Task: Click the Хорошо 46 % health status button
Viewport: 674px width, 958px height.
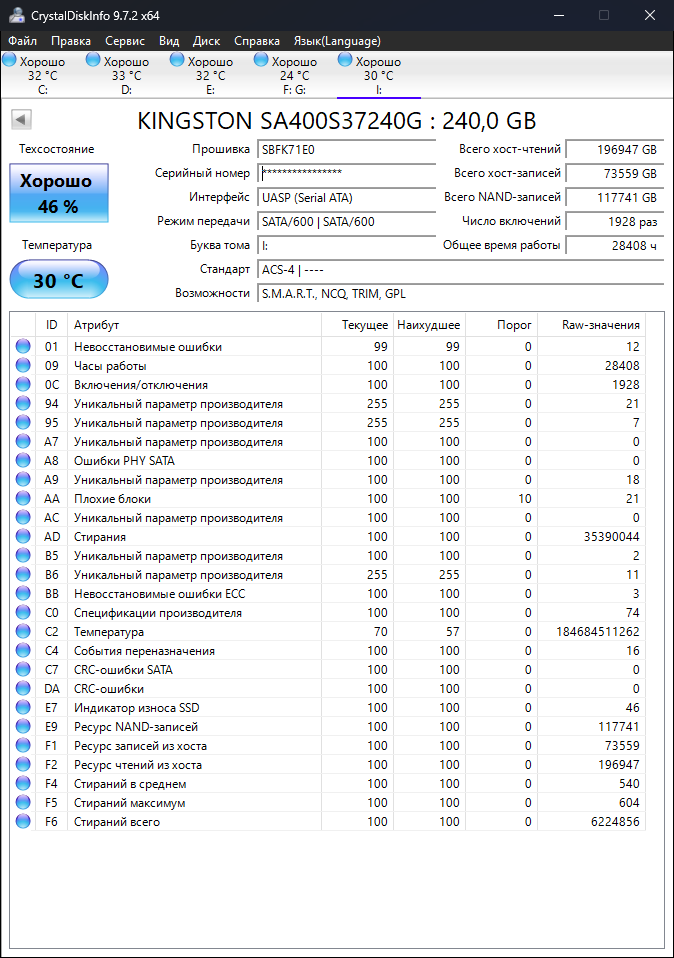Action: tap(59, 193)
